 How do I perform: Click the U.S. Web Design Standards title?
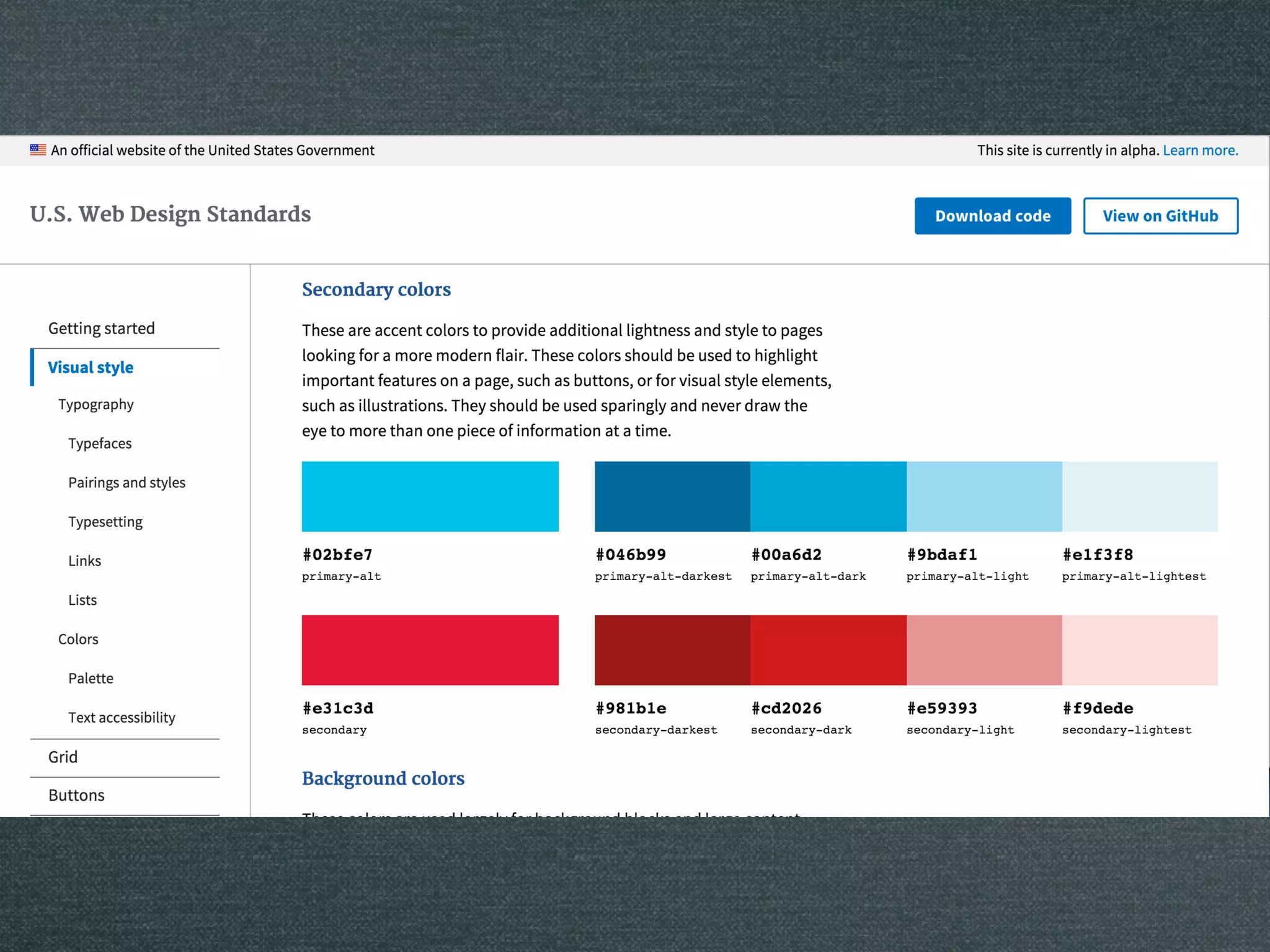(x=171, y=214)
